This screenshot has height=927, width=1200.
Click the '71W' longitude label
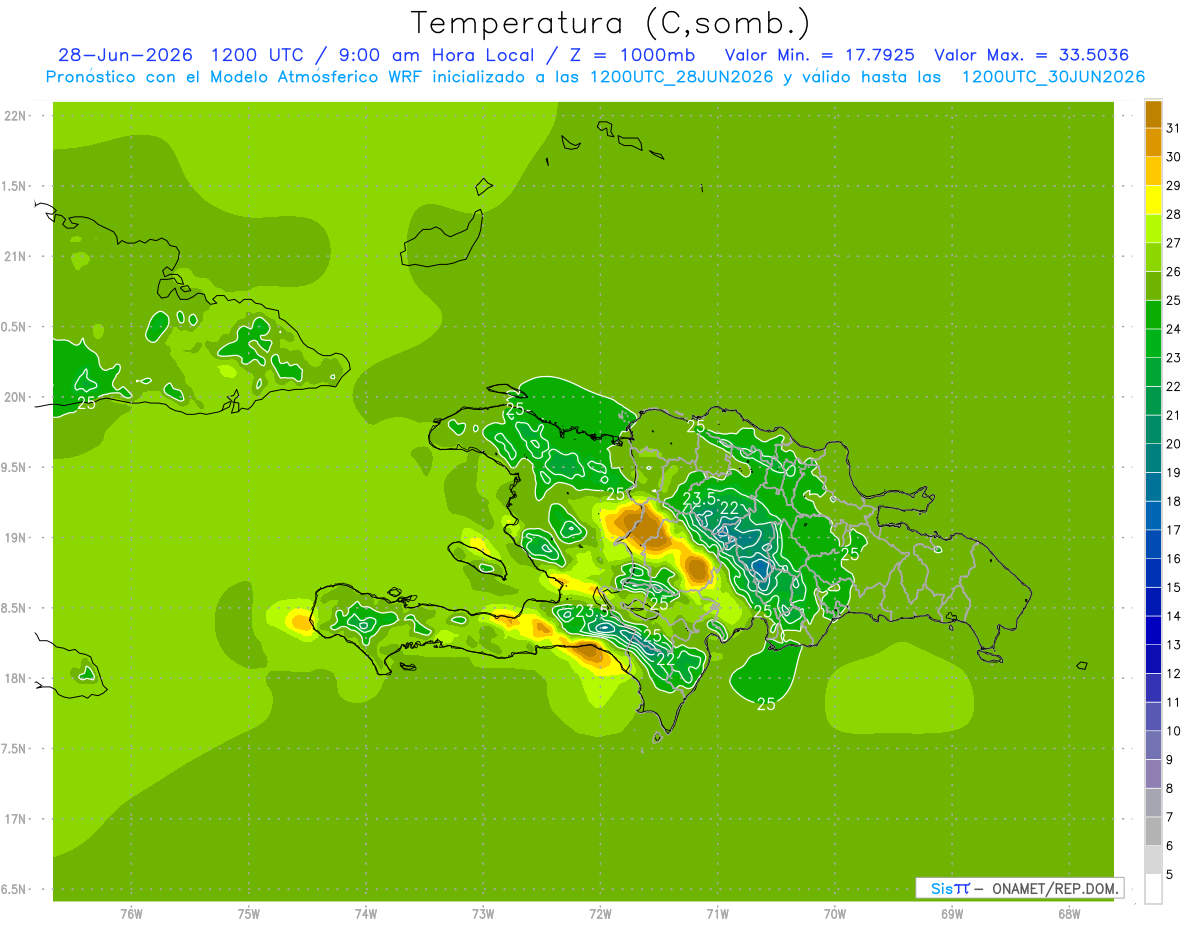coord(717,914)
